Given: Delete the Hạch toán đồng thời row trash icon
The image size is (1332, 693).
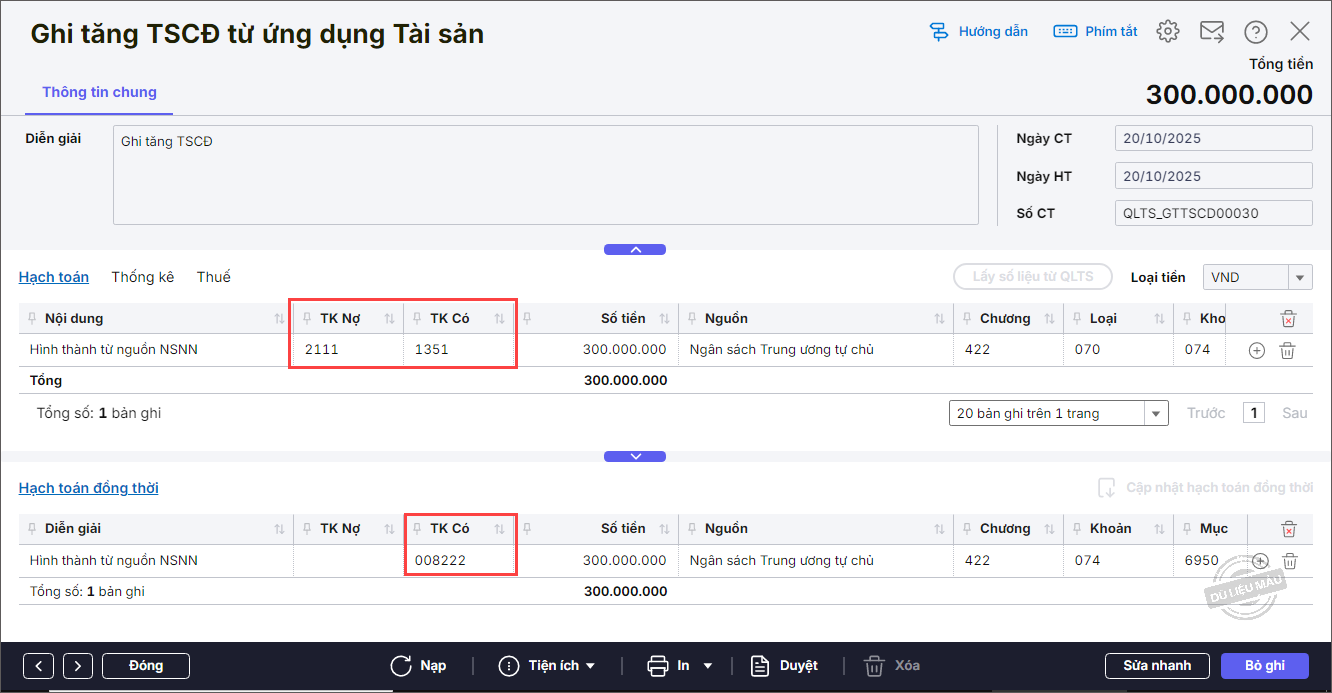Looking at the screenshot, I should pos(1290,561).
